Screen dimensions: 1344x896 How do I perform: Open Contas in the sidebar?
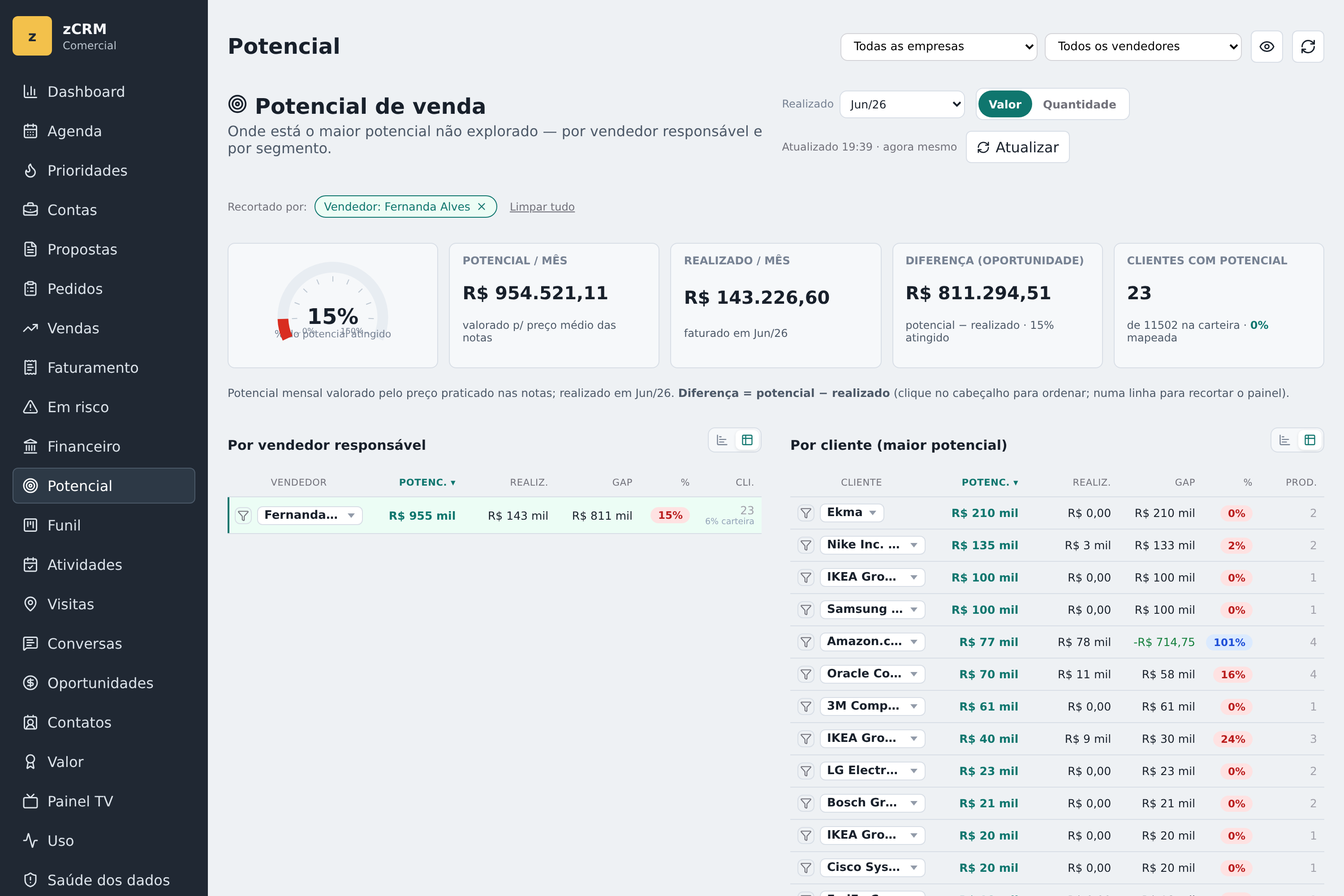pos(103,210)
